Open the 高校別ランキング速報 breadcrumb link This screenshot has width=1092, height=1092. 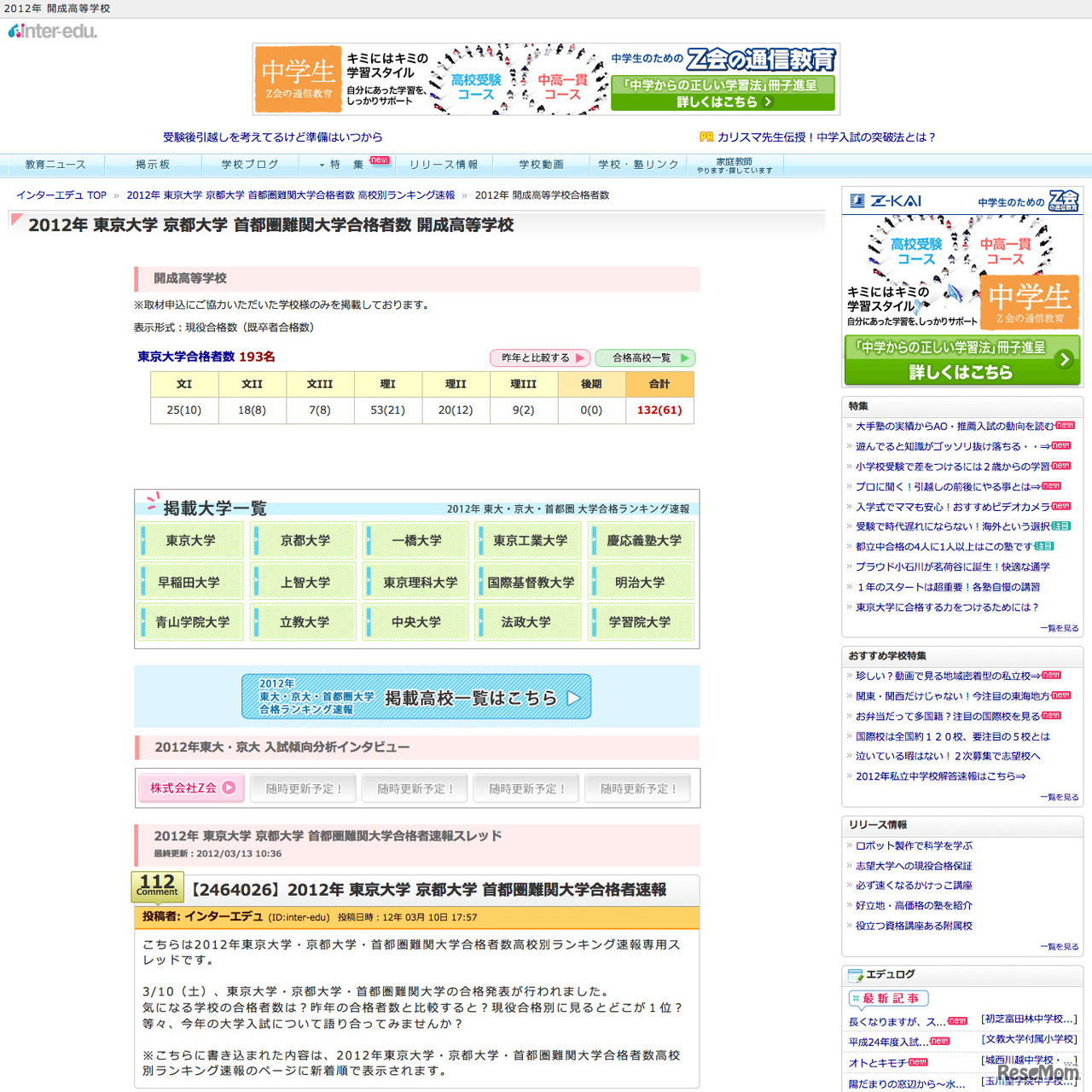(291, 195)
